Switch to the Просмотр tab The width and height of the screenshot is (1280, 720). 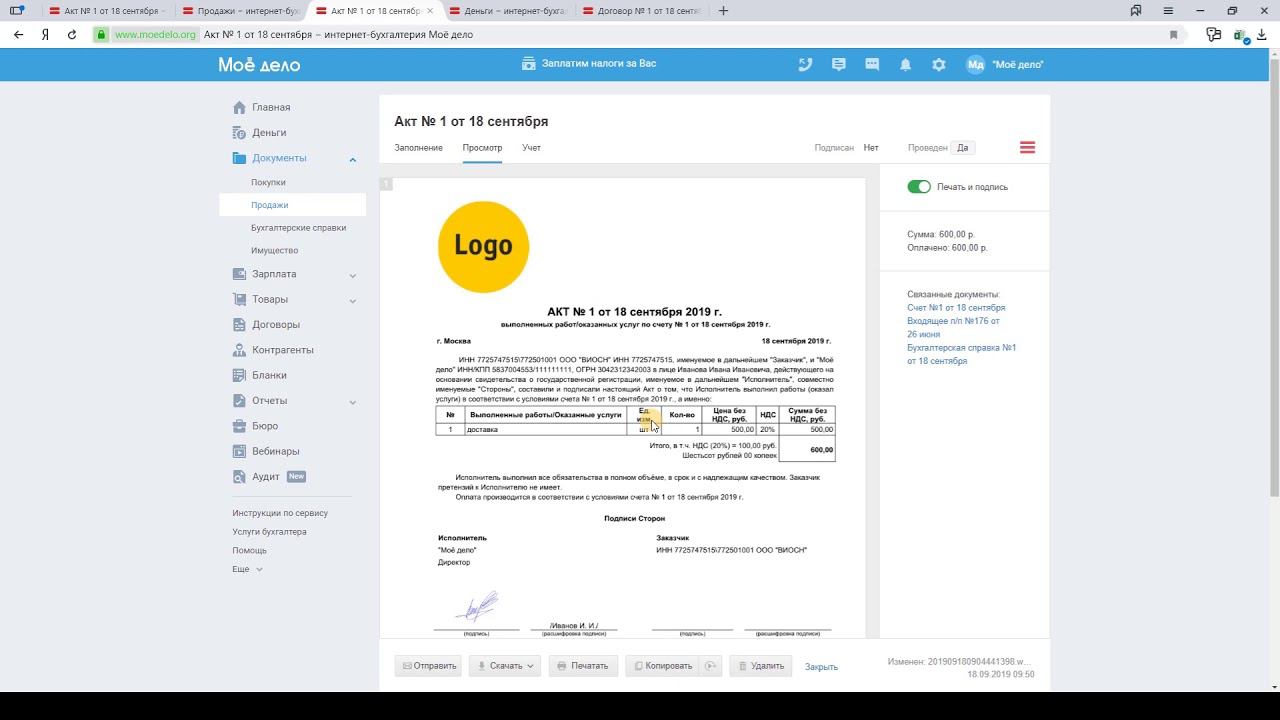[482, 148]
